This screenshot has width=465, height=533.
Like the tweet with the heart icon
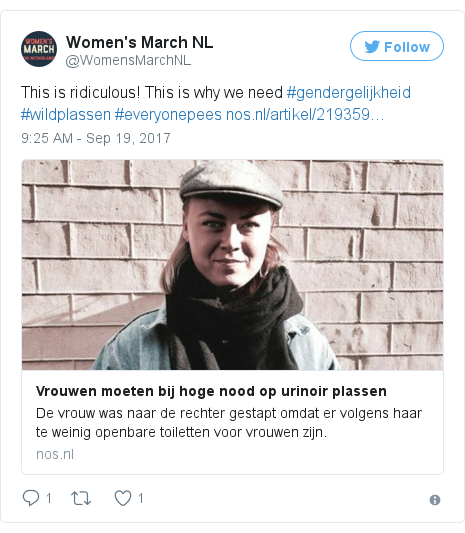123,498
